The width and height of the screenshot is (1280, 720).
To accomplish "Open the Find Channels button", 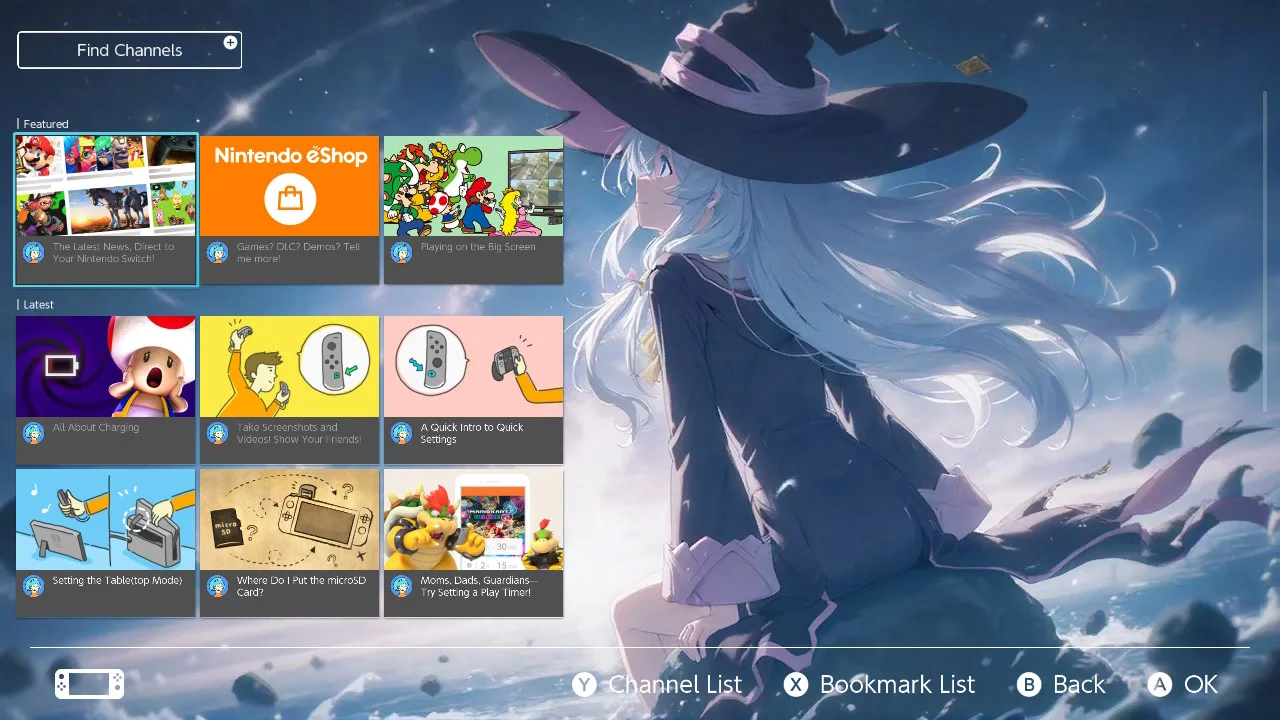I will click(x=129, y=50).
